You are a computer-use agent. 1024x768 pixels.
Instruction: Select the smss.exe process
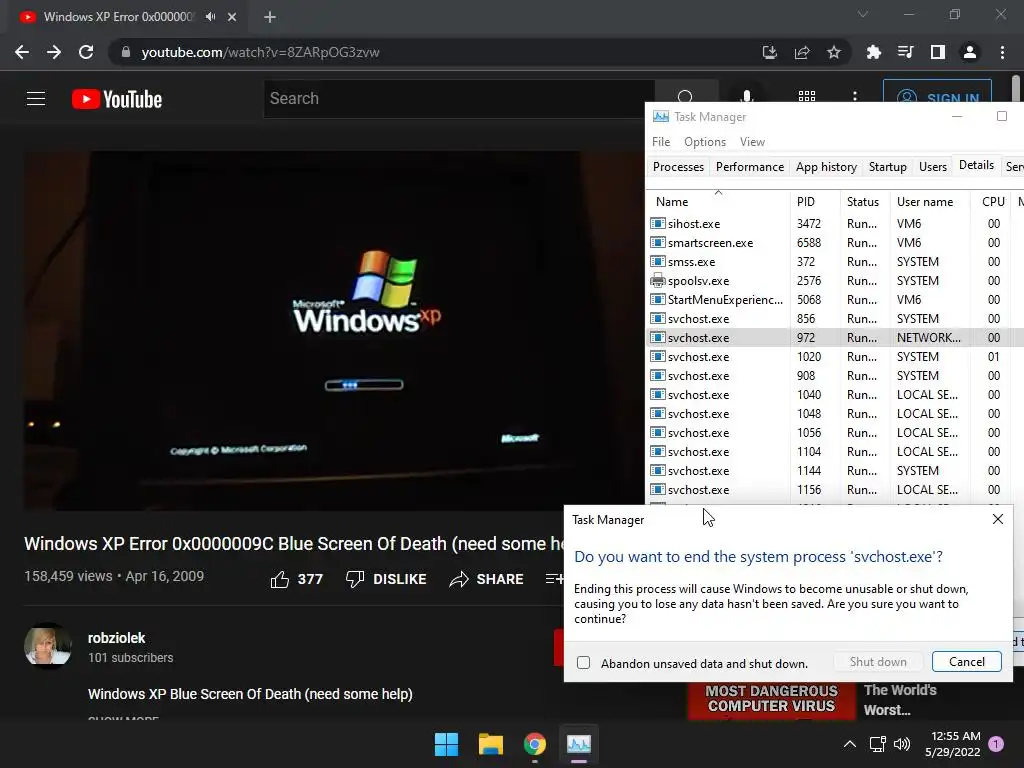point(835,261)
